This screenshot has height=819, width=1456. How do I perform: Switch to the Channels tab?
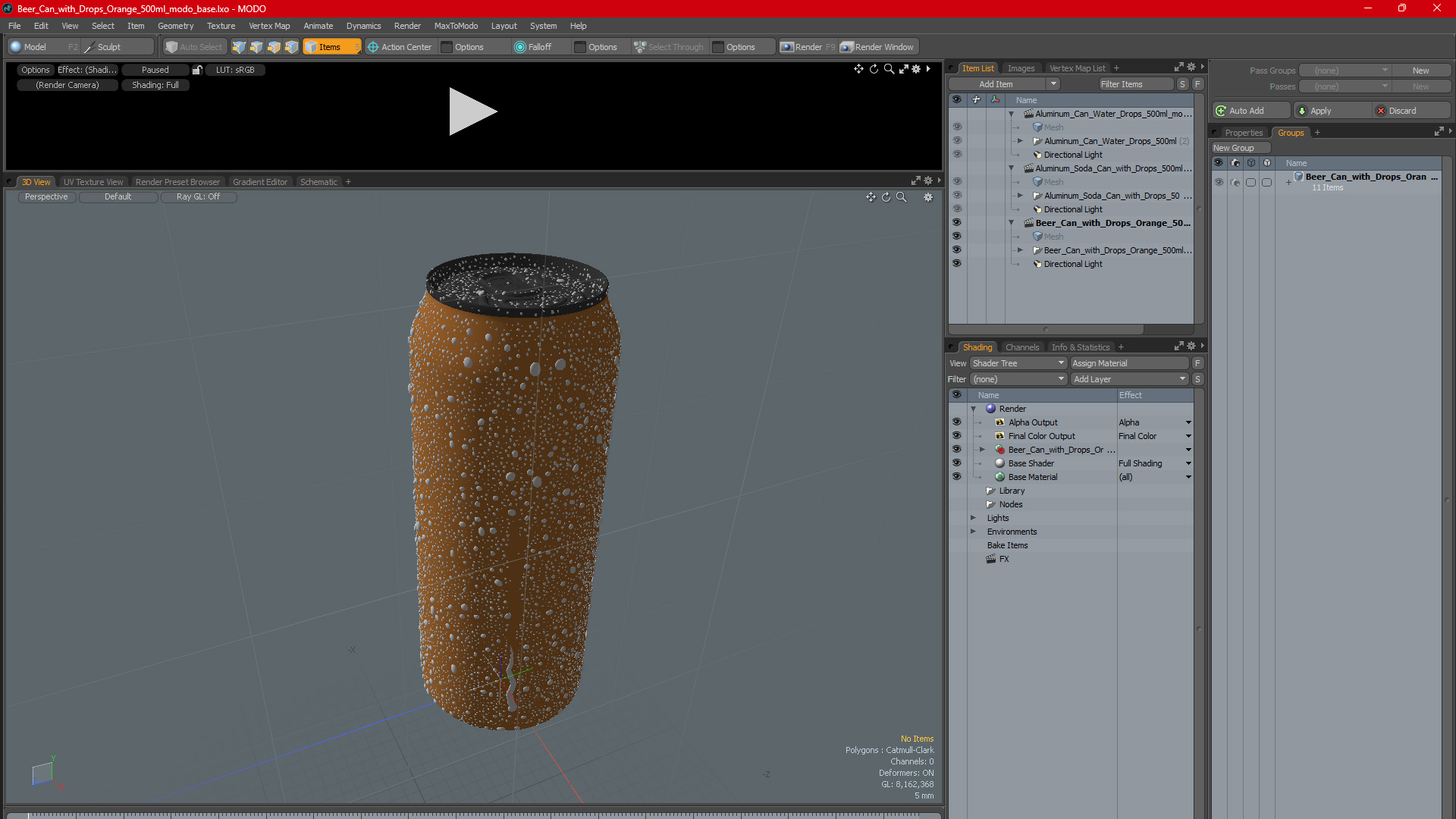(1021, 347)
